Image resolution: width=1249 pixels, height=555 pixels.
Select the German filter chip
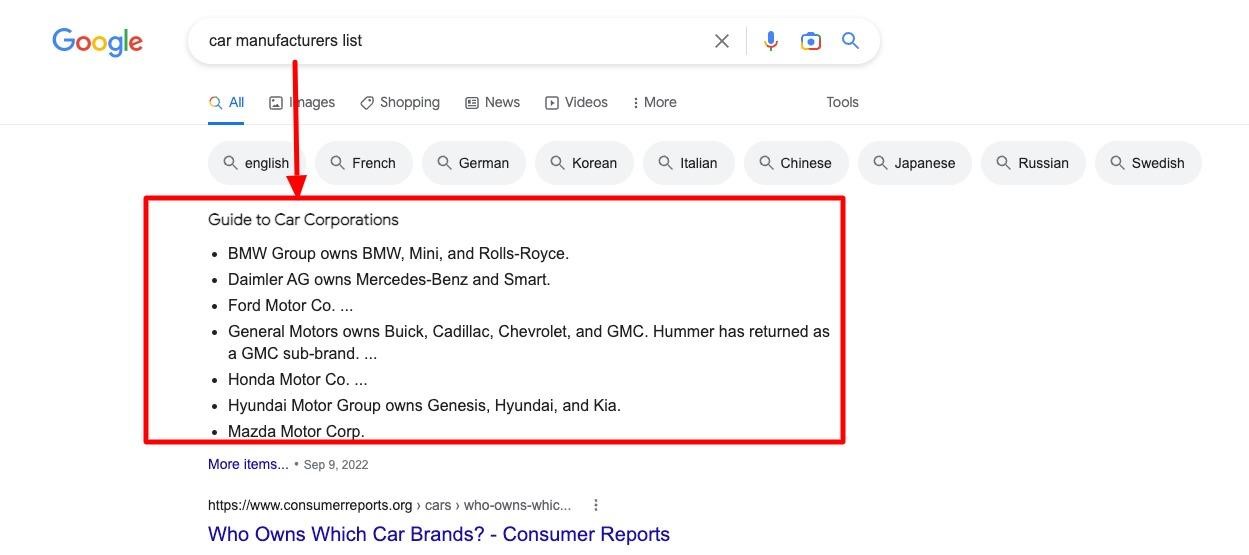coord(474,163)
